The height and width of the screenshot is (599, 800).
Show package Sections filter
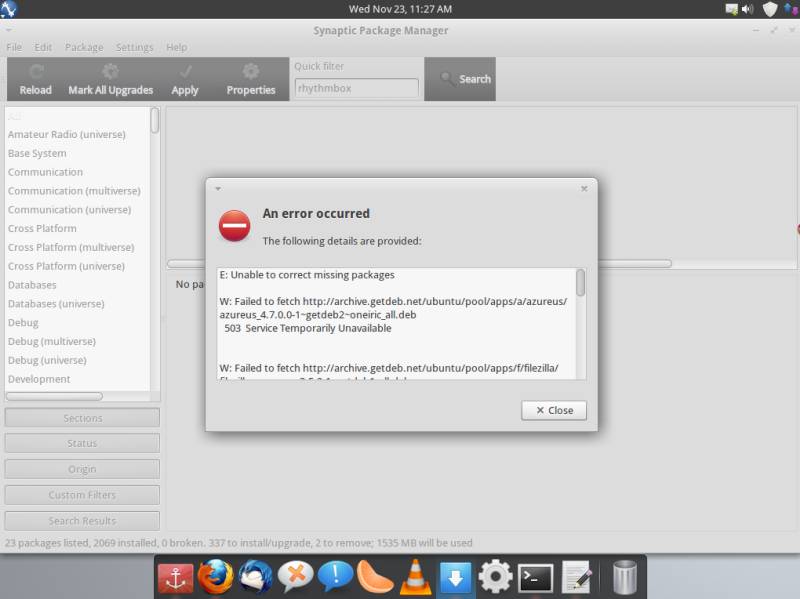click(x=82, y=418)
